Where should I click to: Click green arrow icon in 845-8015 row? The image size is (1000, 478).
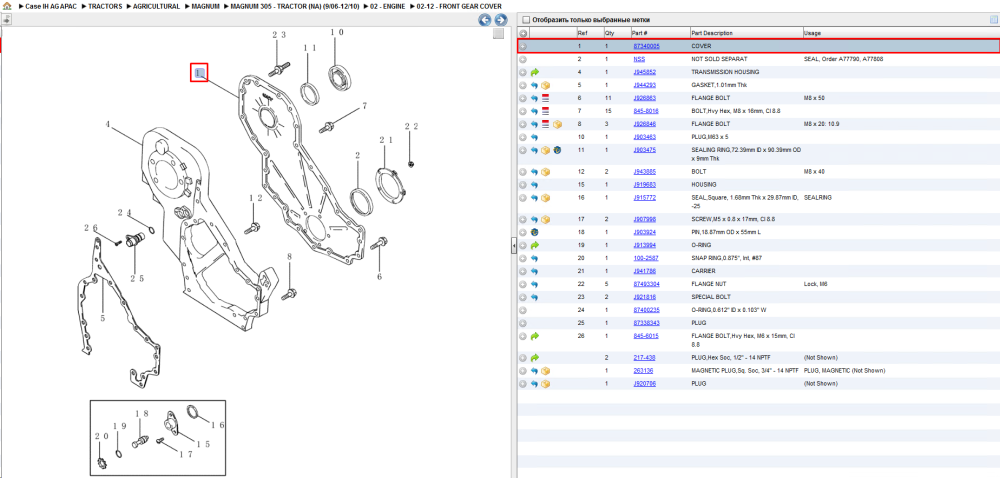pyautogui.click(x=534, y=336)
